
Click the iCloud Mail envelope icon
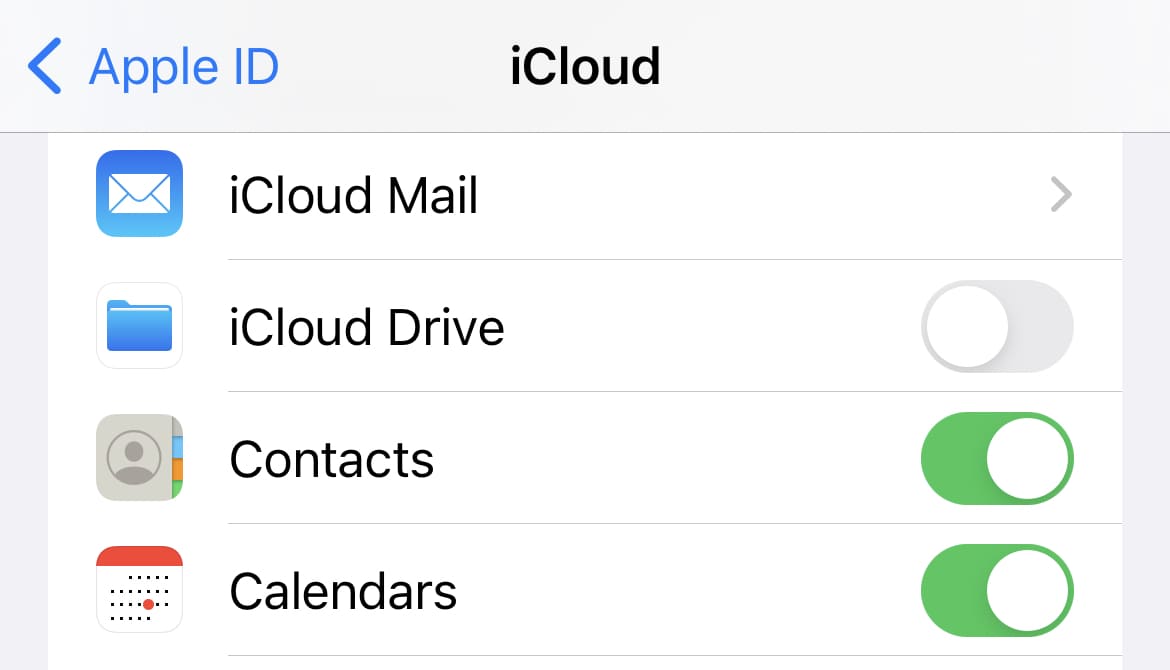pos(139,194)
